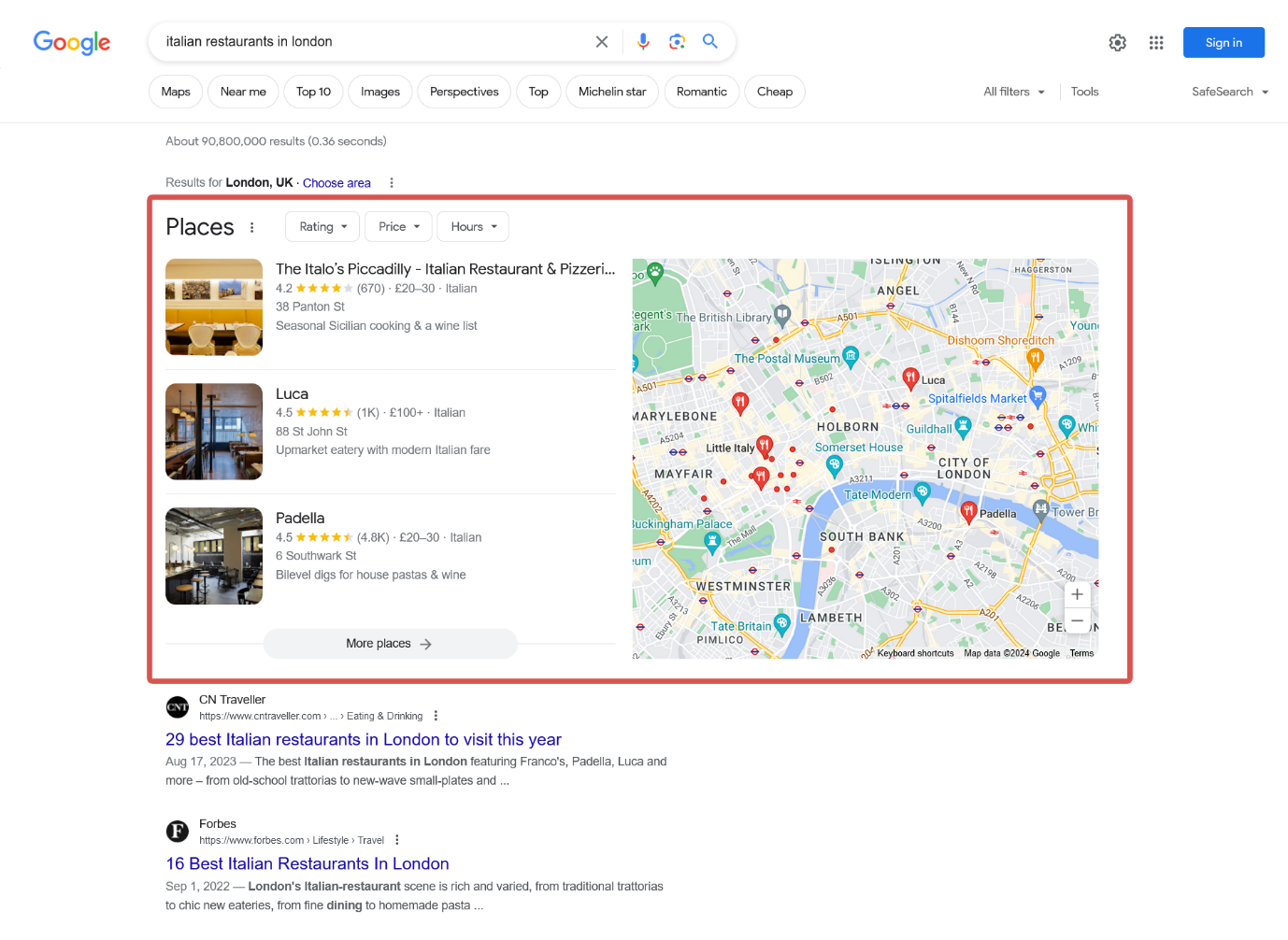Open the Places three-dot options menu
Screen dimensions: 1288x940
(251, 226)
